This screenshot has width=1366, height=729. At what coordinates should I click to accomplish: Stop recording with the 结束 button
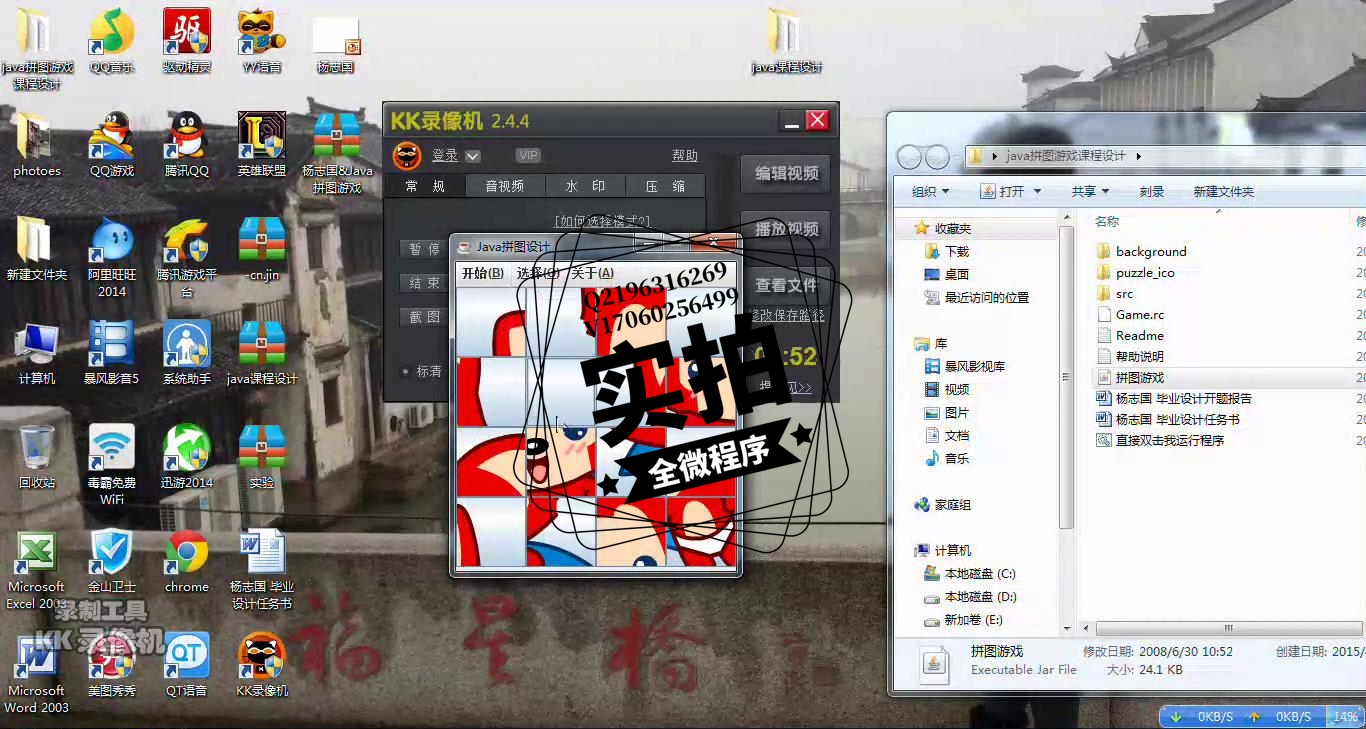424,283
